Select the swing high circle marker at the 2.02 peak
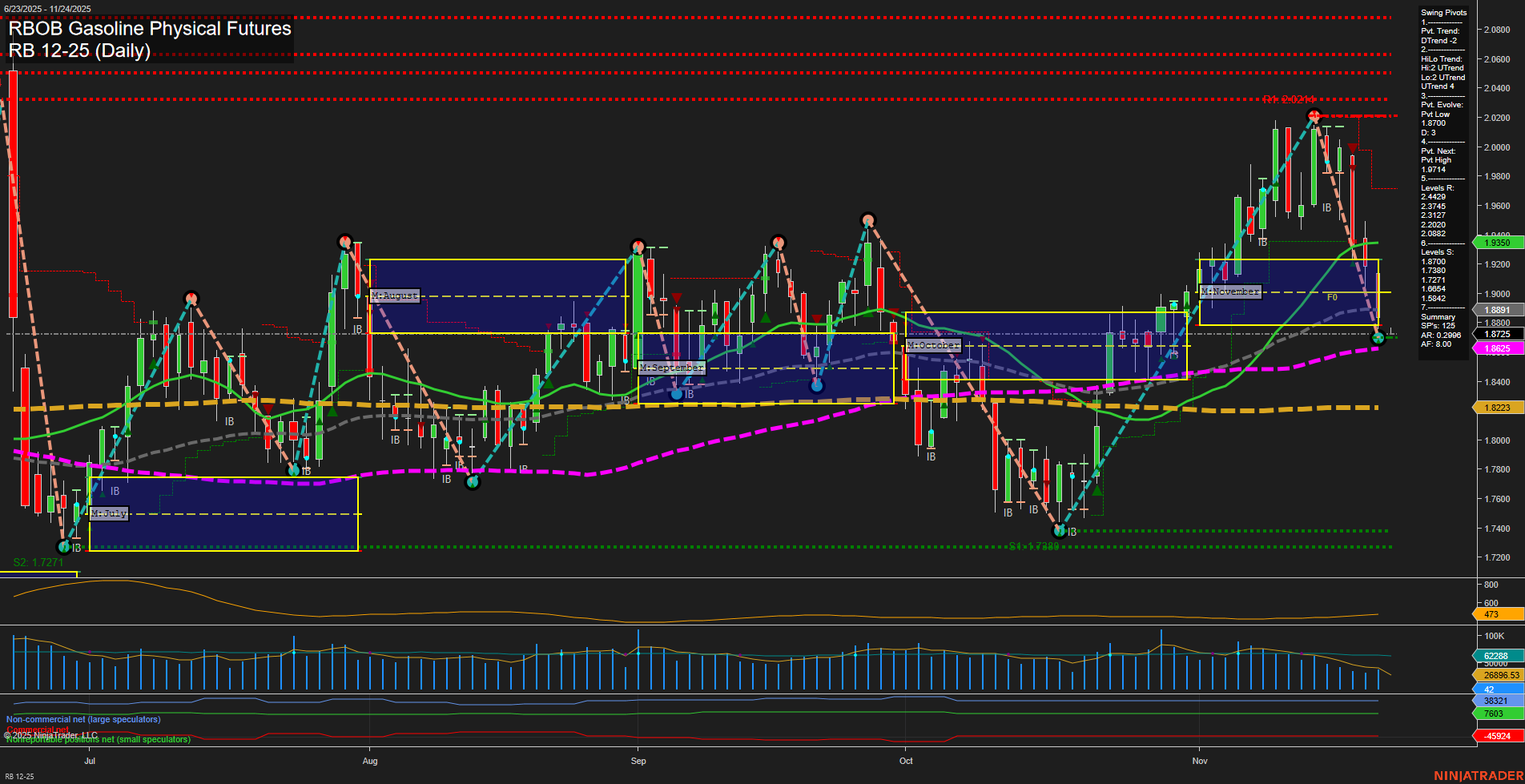This screenshot has width=1525, height=784. (x=1314, y=116)
